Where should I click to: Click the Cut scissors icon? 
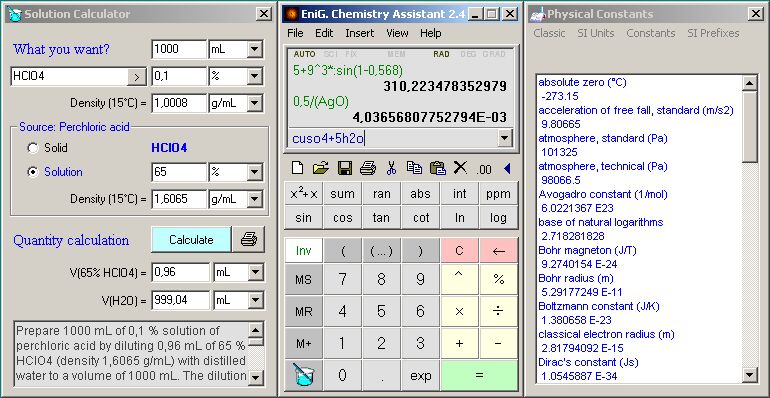point(391,169)
